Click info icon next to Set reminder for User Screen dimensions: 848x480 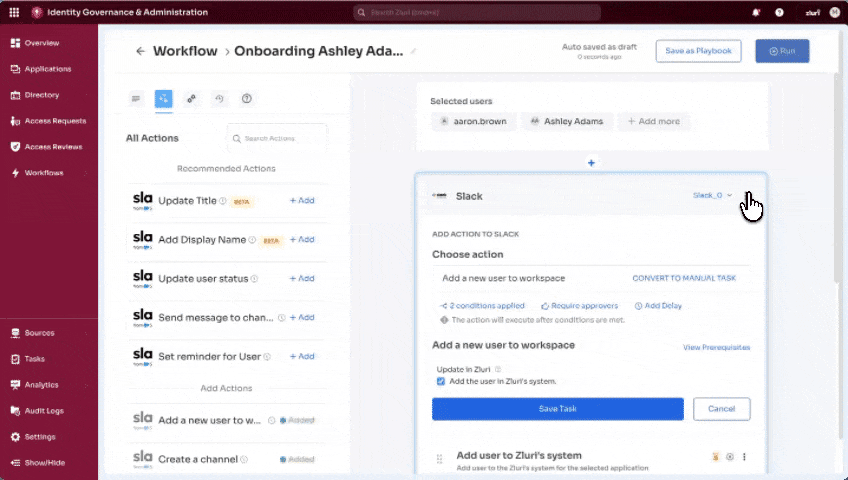point(267,357)
